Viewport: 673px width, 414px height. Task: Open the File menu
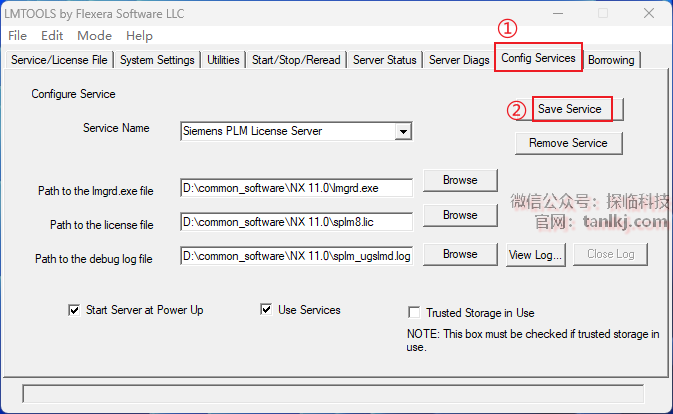pyautogui.click(x=18, y=36)
